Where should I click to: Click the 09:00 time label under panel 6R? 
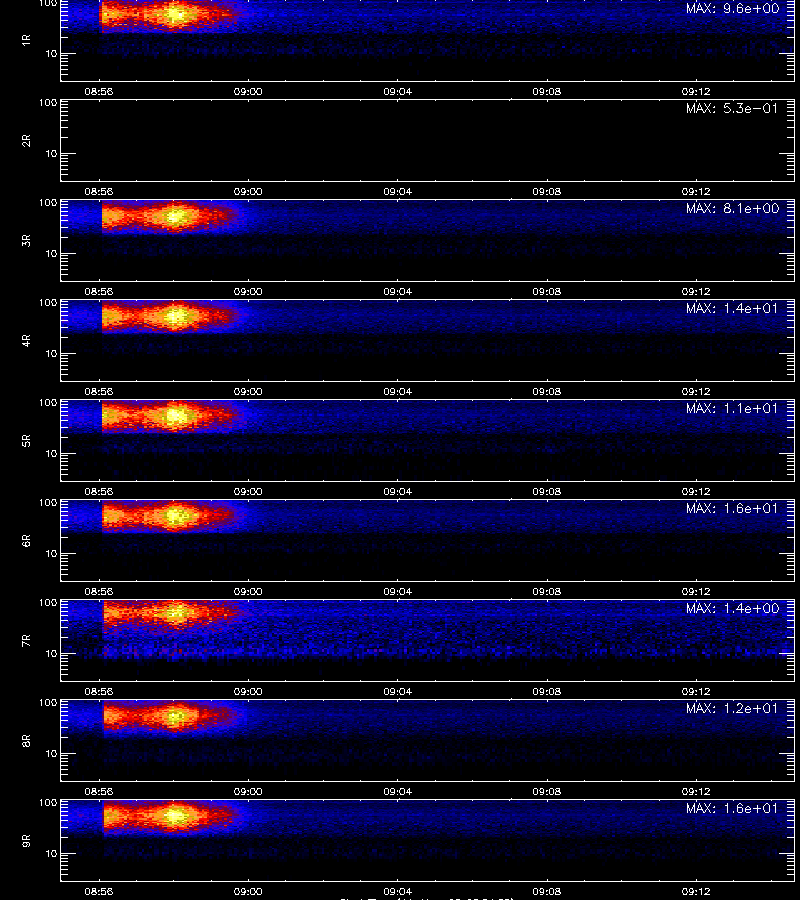pyautogui.click(x=248, y=591)
